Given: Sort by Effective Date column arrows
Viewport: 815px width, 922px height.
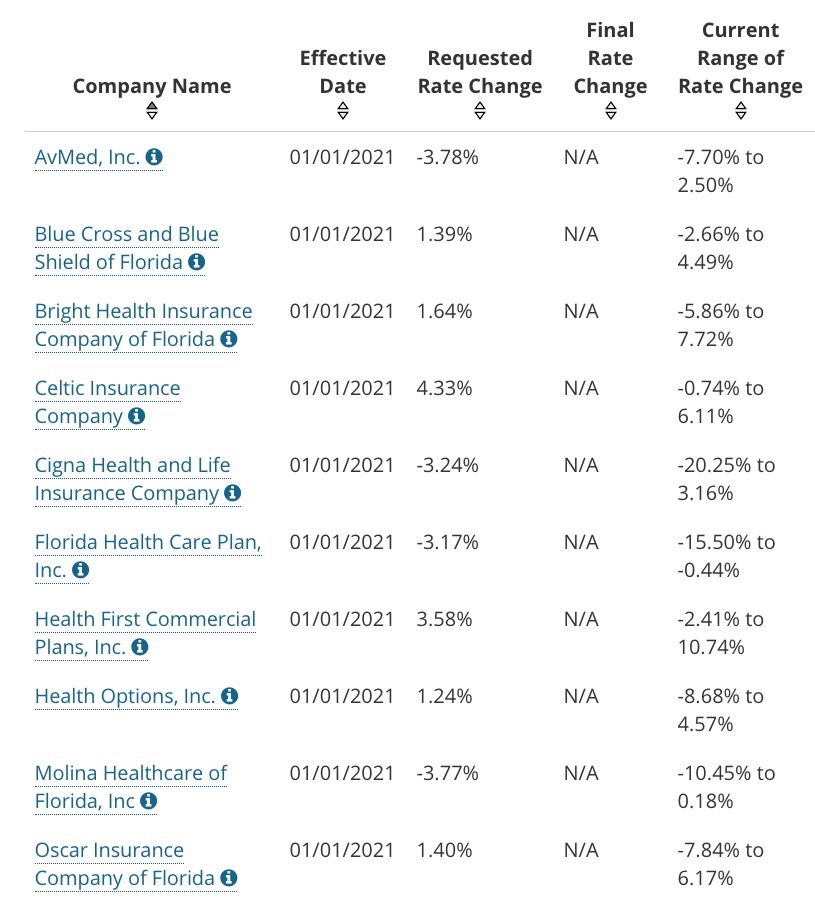Looking at the screenshot, I should pyautogui.click(x=343, y=111).
